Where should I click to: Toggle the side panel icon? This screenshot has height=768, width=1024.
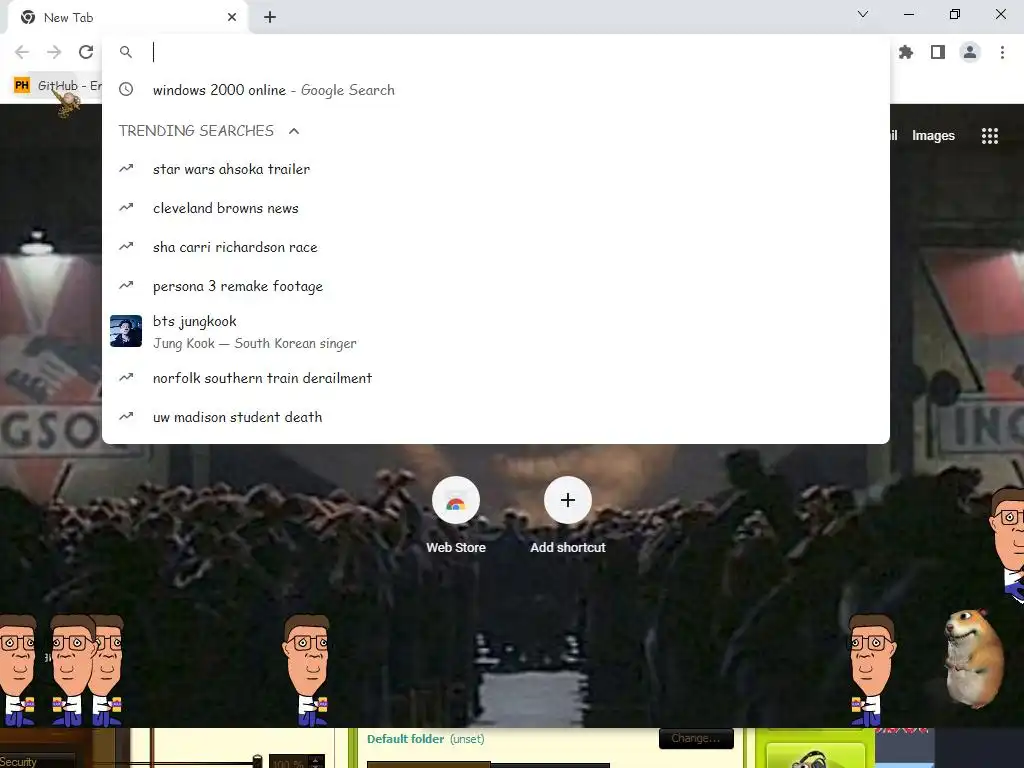tap(938, 52)
